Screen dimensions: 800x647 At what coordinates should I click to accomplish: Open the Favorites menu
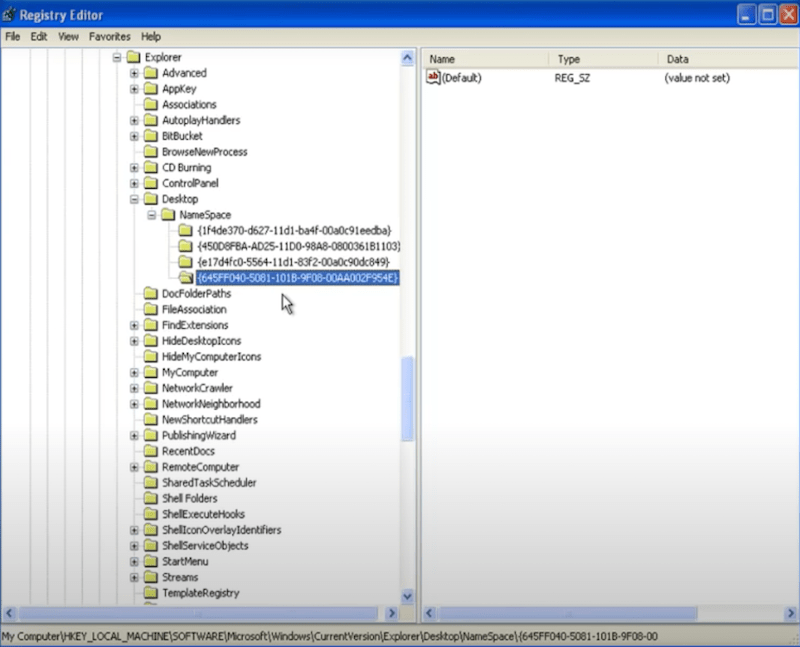110,37
